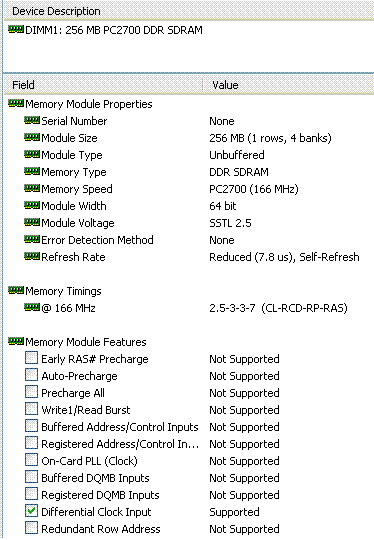Select the Redundant Row Address label

pyautogui.click(x=101, y=529)
